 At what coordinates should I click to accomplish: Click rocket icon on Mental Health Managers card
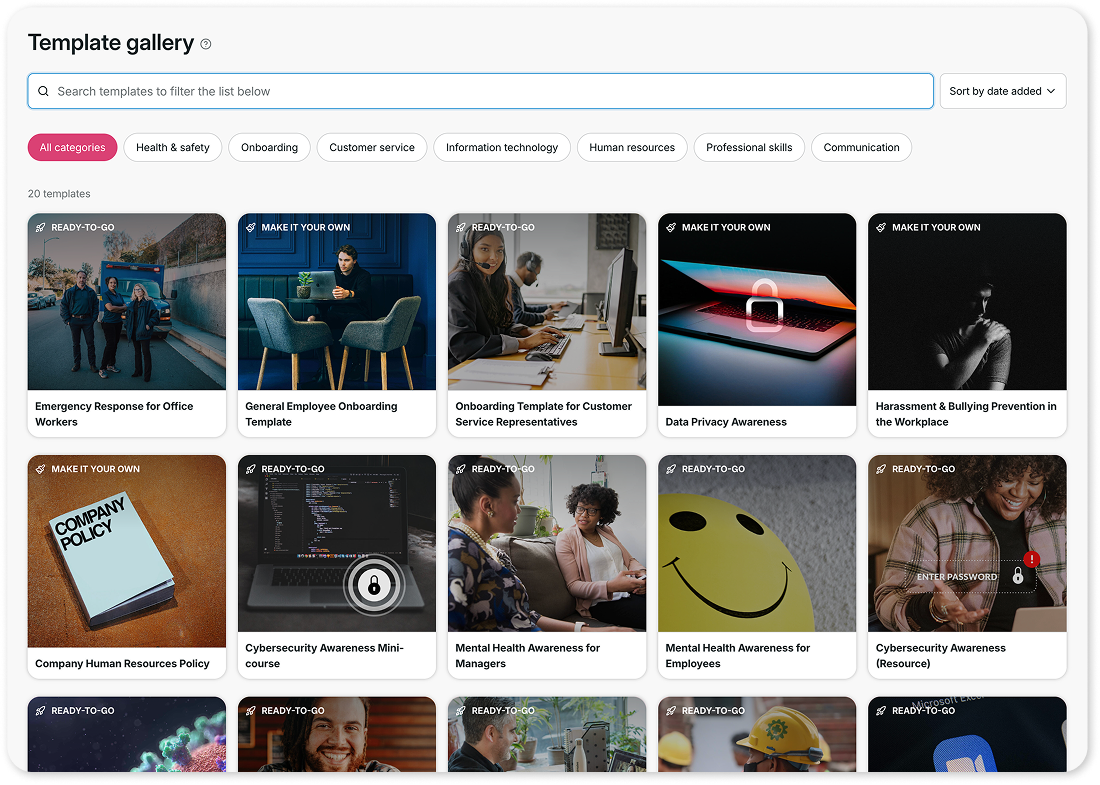click(x=461, y=469)
